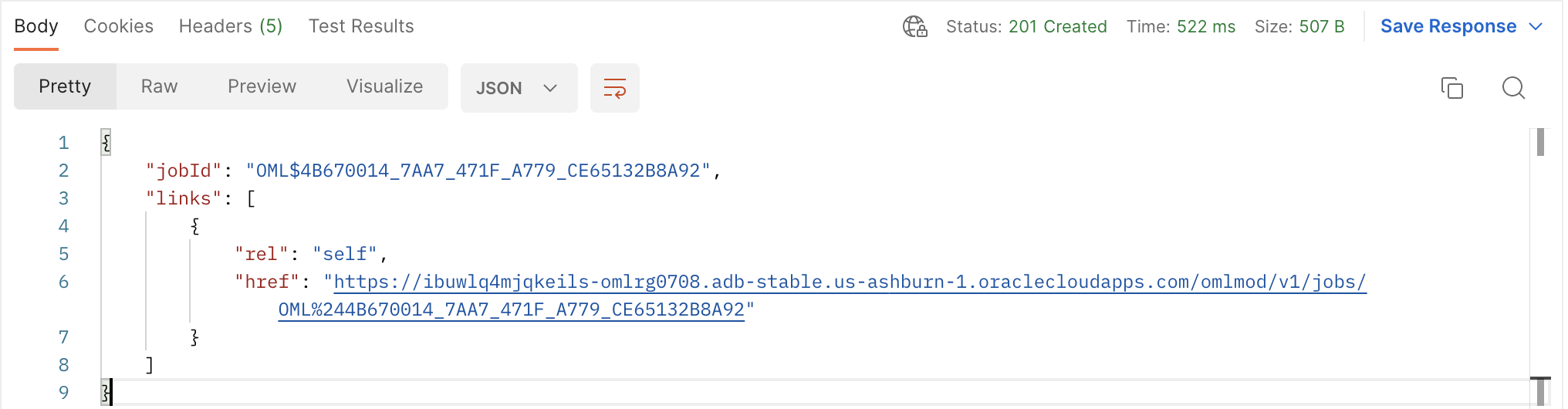Click the network globe lock icon

[914, 27]
